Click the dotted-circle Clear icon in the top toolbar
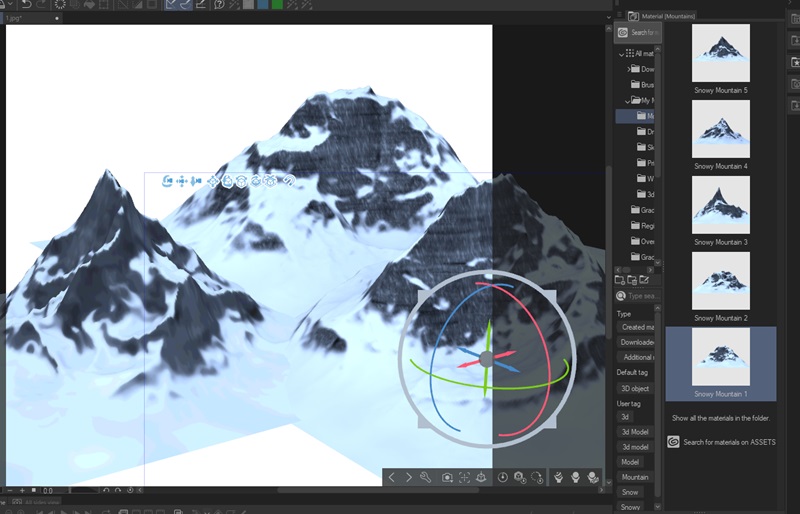 pos(60,5)
